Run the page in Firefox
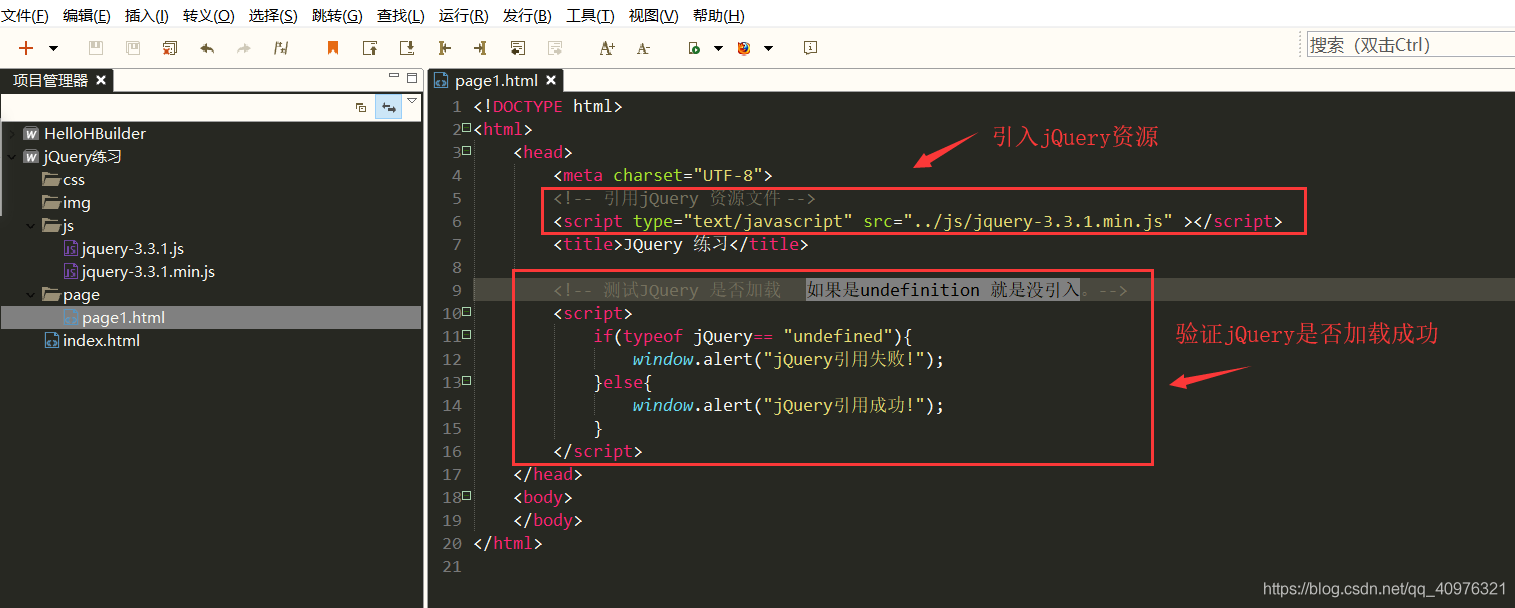1515x608 pixels. [744, 47]
